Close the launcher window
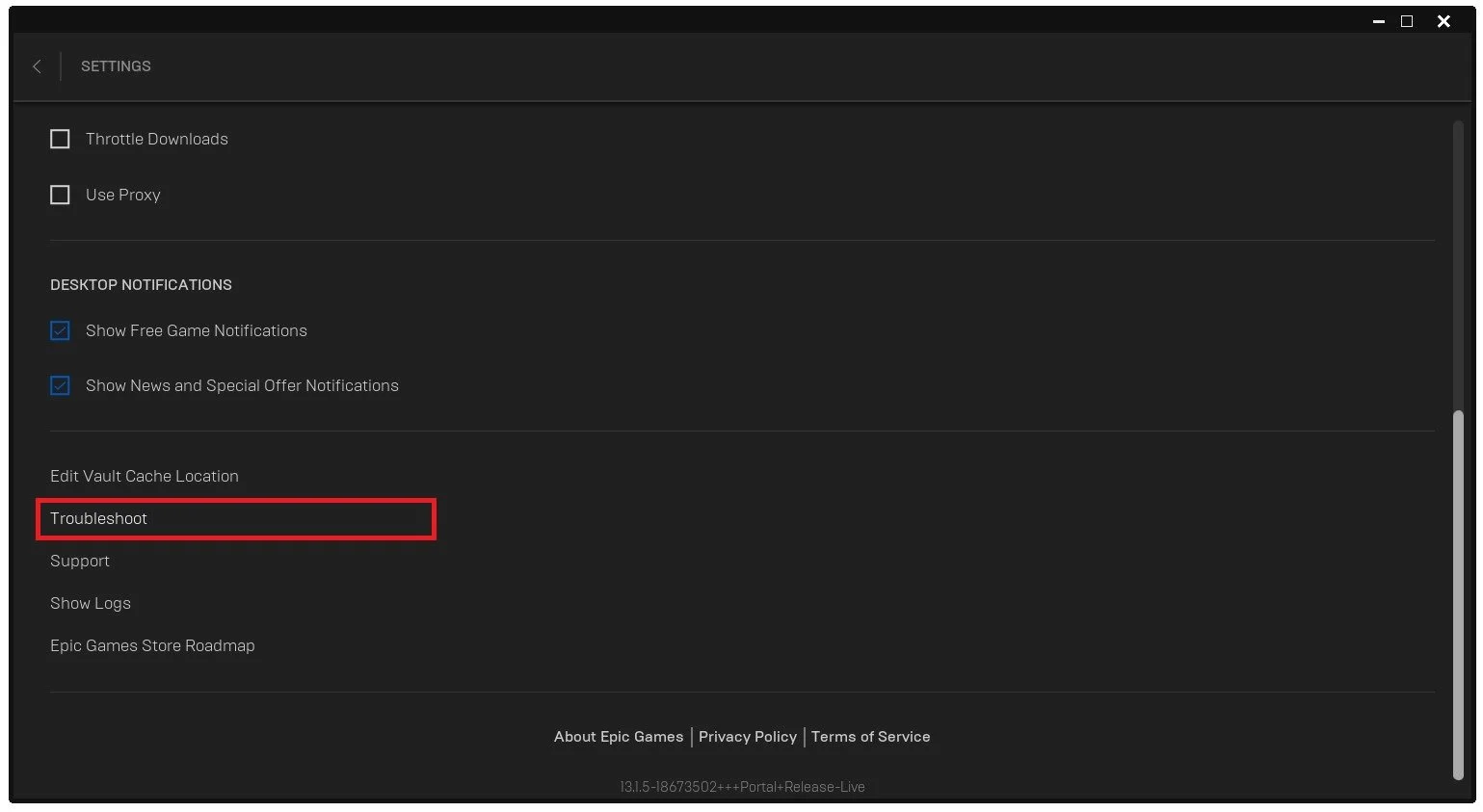 click(x=1443, y=21)
